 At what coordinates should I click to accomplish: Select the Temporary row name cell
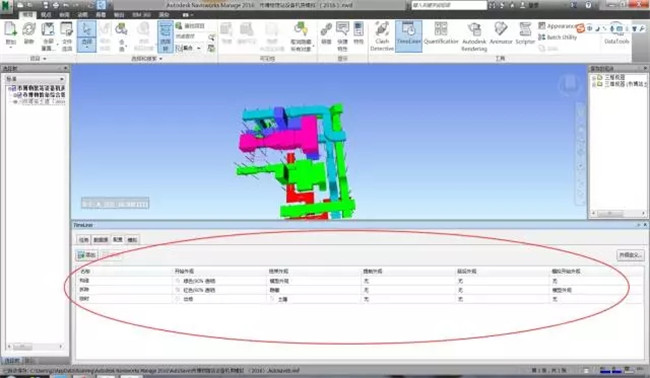(x=124, y=298)
